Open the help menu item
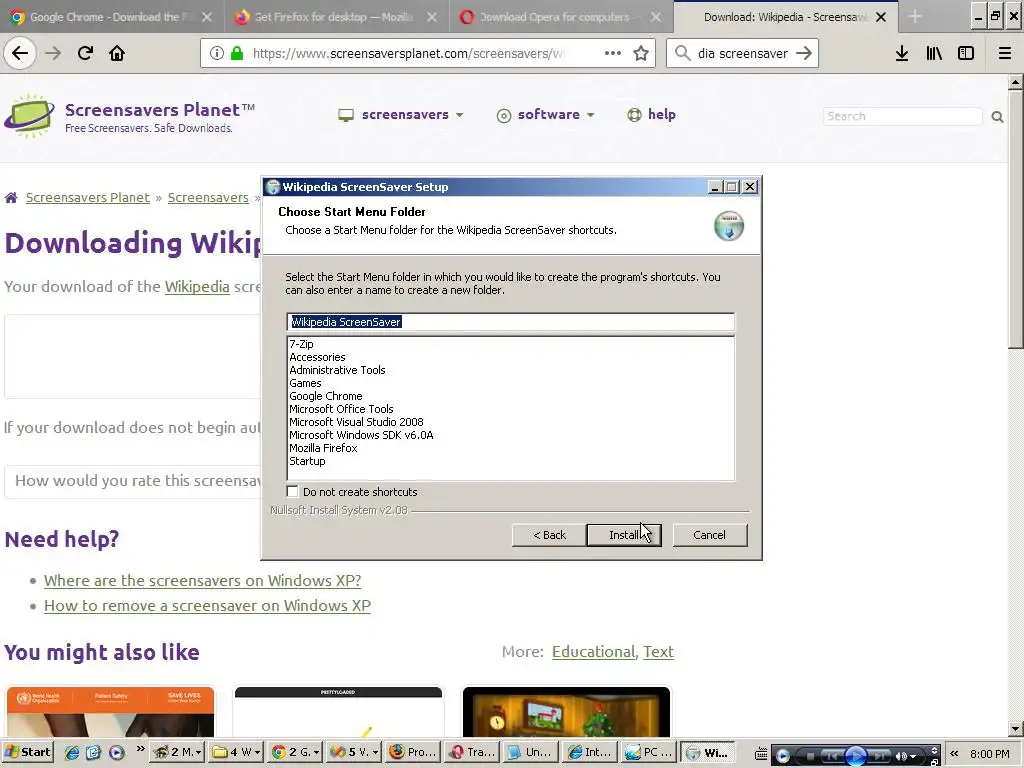1024x768 pixels. (652, 115)
